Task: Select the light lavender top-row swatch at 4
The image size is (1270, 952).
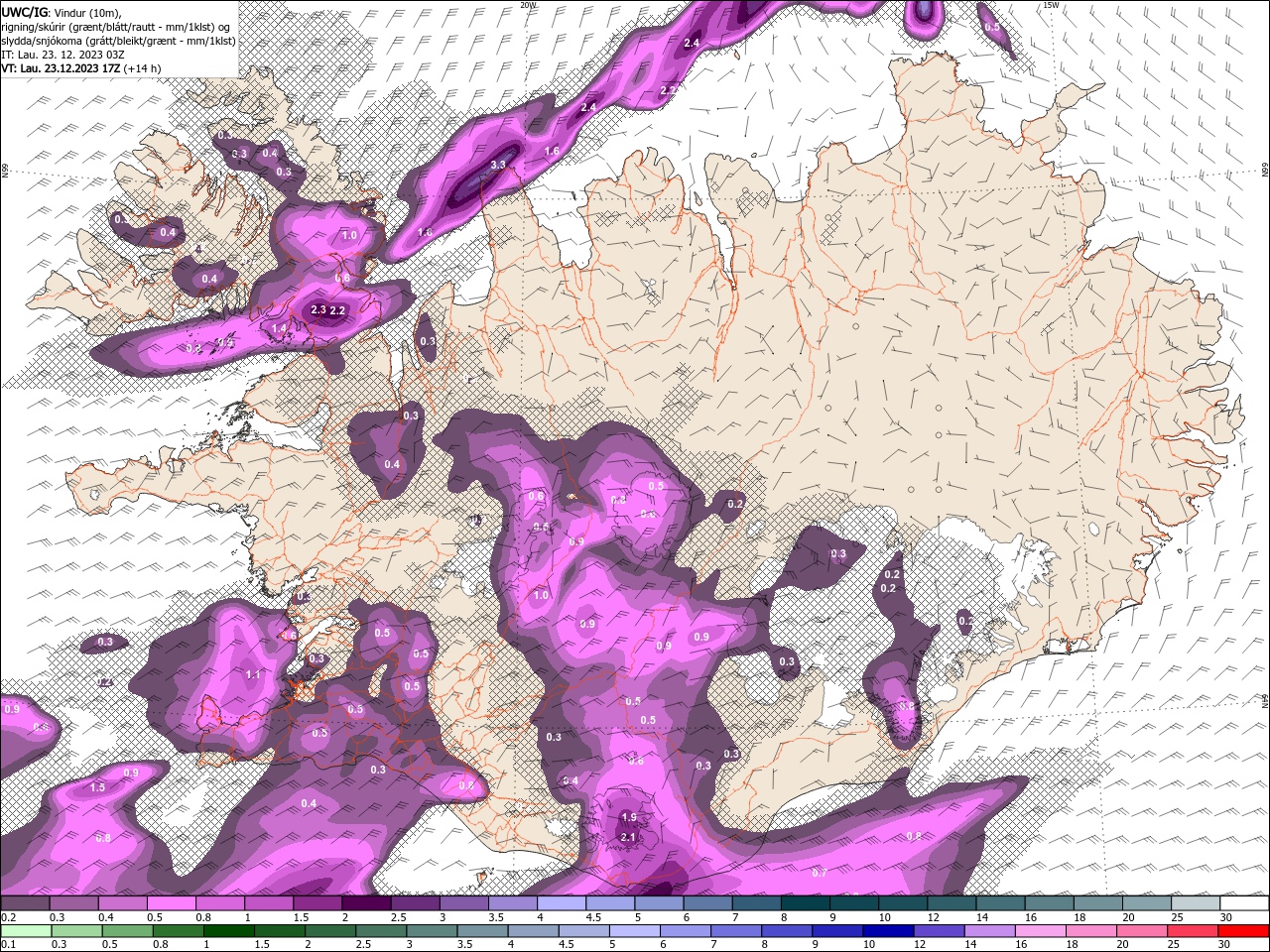Action: (562, 903)
